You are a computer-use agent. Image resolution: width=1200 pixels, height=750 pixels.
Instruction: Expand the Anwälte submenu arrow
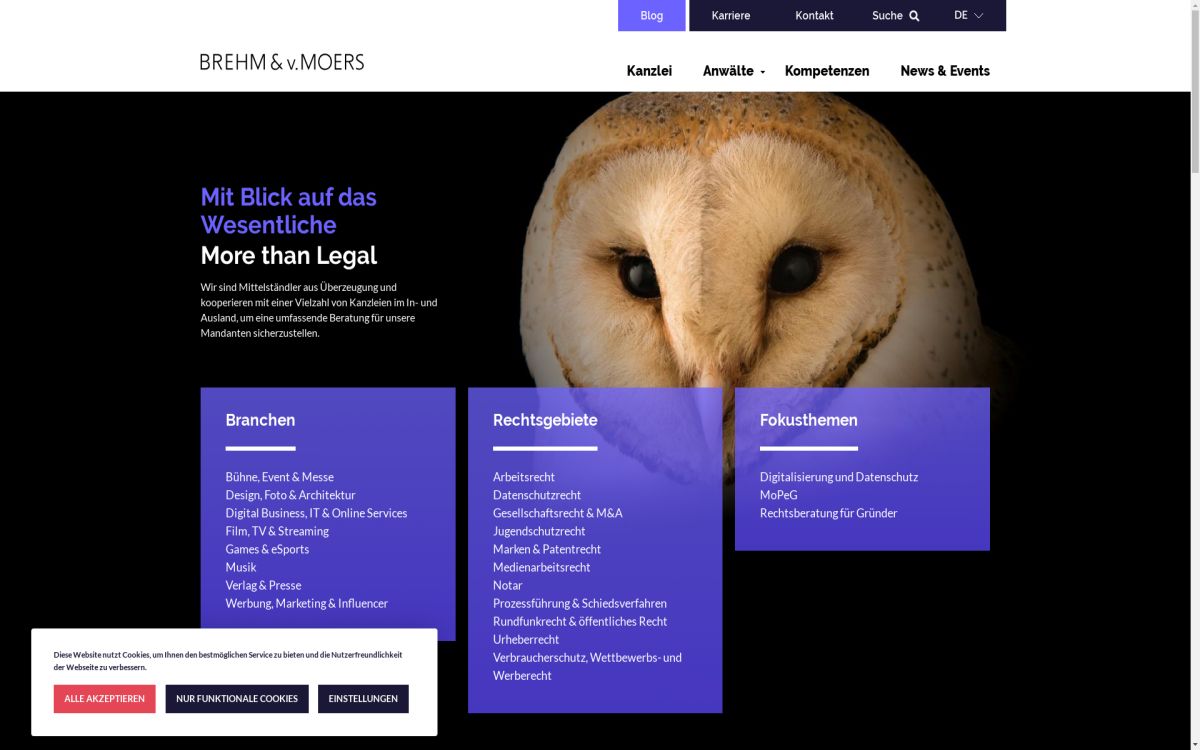coord(762,72)
